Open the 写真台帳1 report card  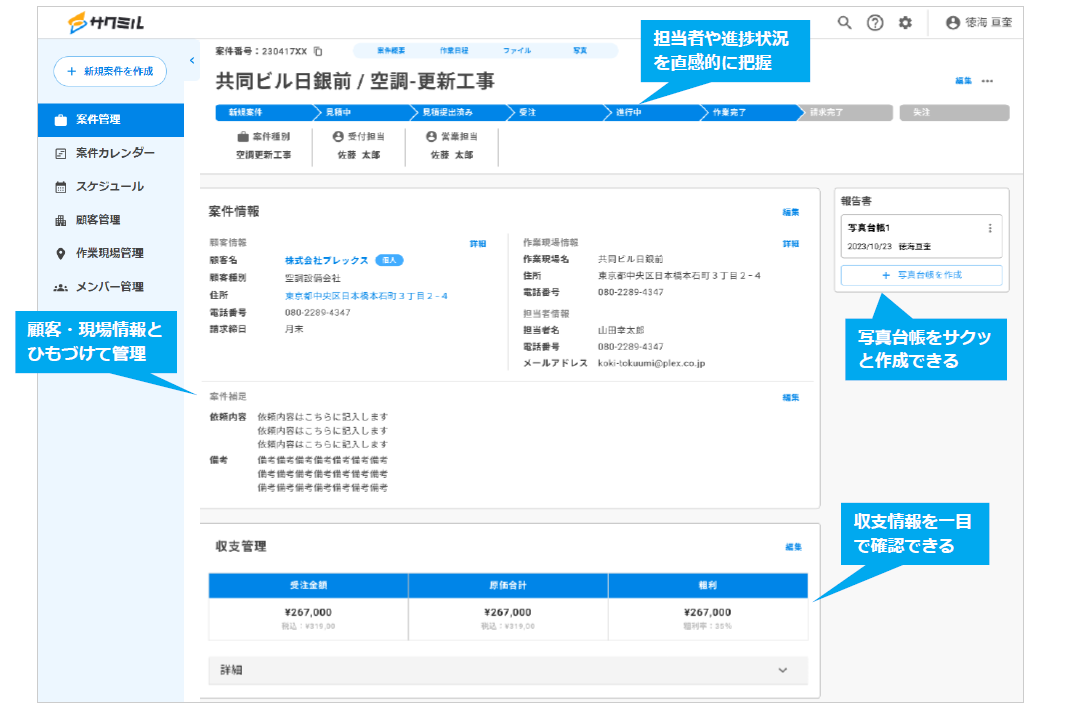pos(921,237)
